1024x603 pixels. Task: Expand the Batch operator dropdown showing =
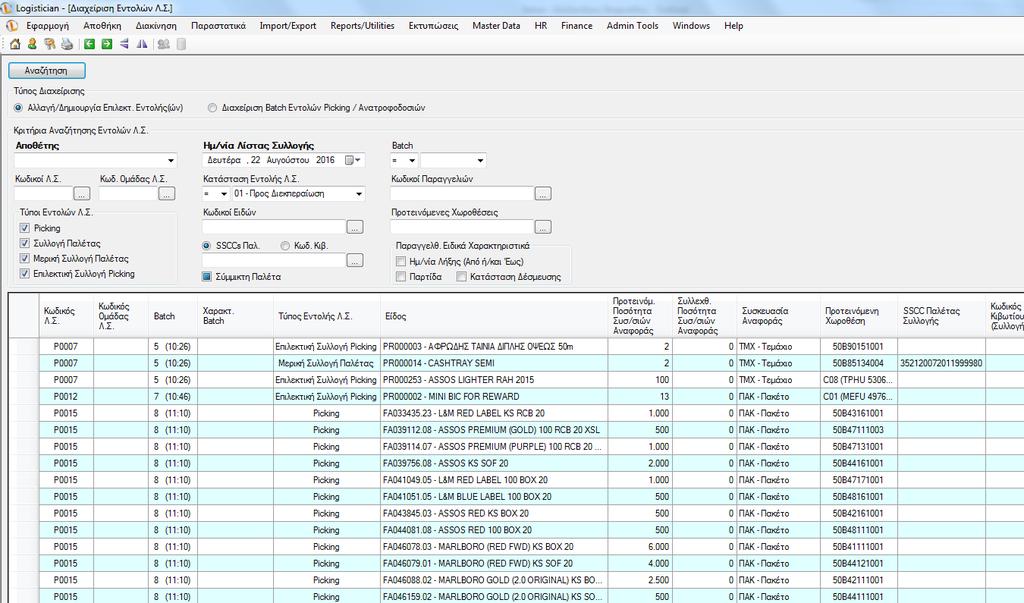pyautogui.click(x=411, y=160)
